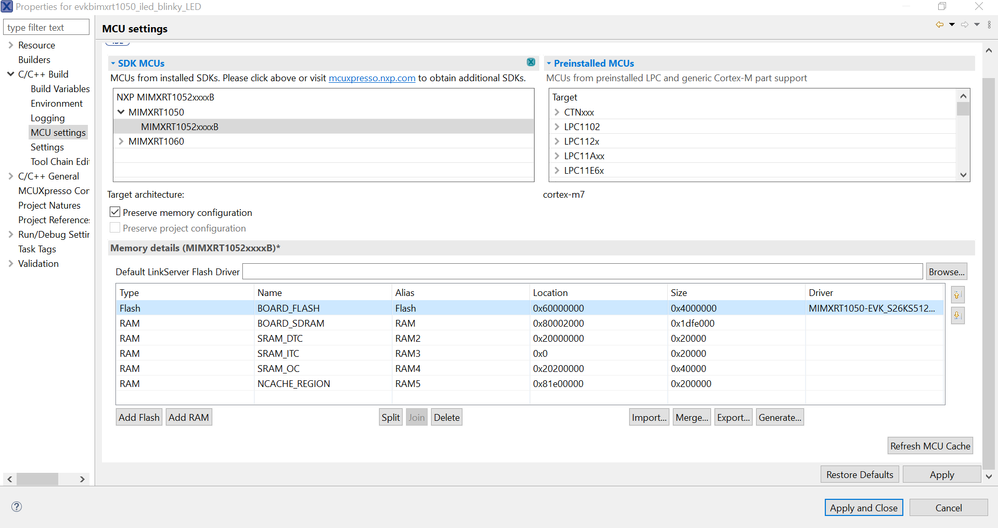Click the forward navigation arrow icon
Viewport: 998px width, 528px height.
[965, 25]
